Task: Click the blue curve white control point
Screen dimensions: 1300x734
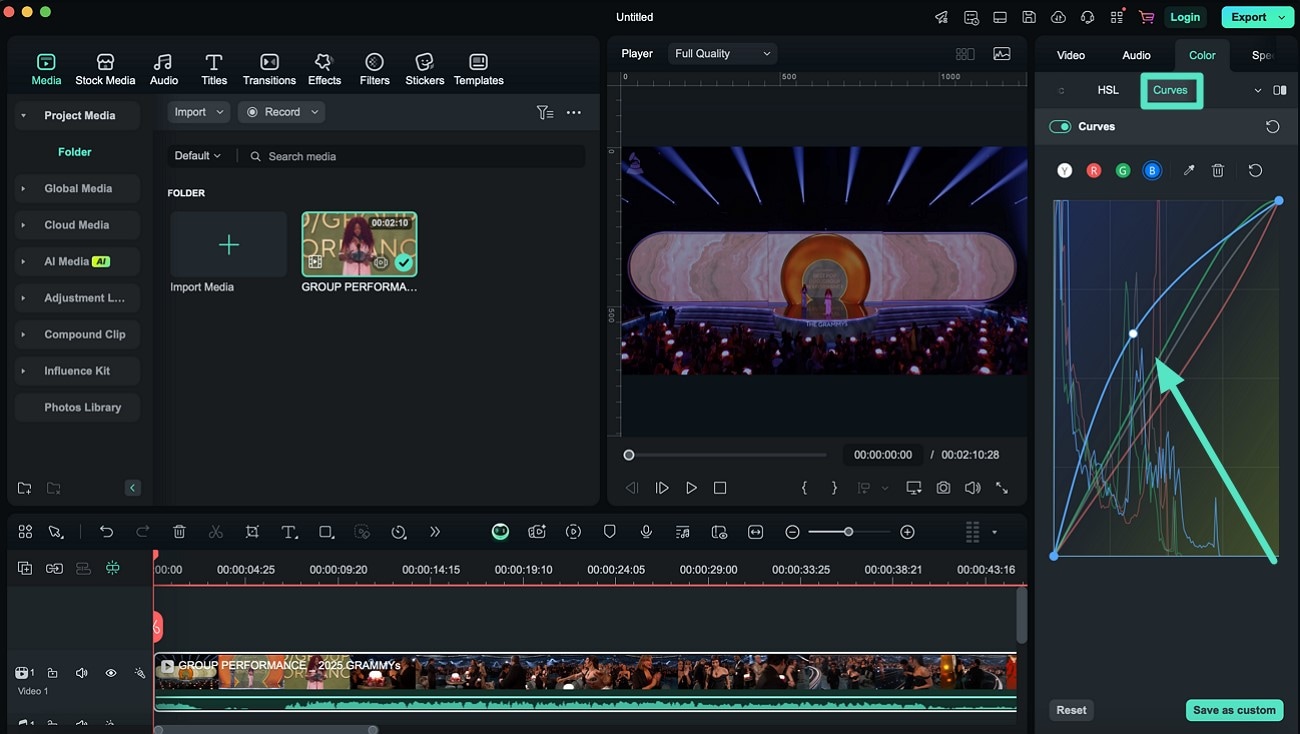Action: pos(1133,334)
